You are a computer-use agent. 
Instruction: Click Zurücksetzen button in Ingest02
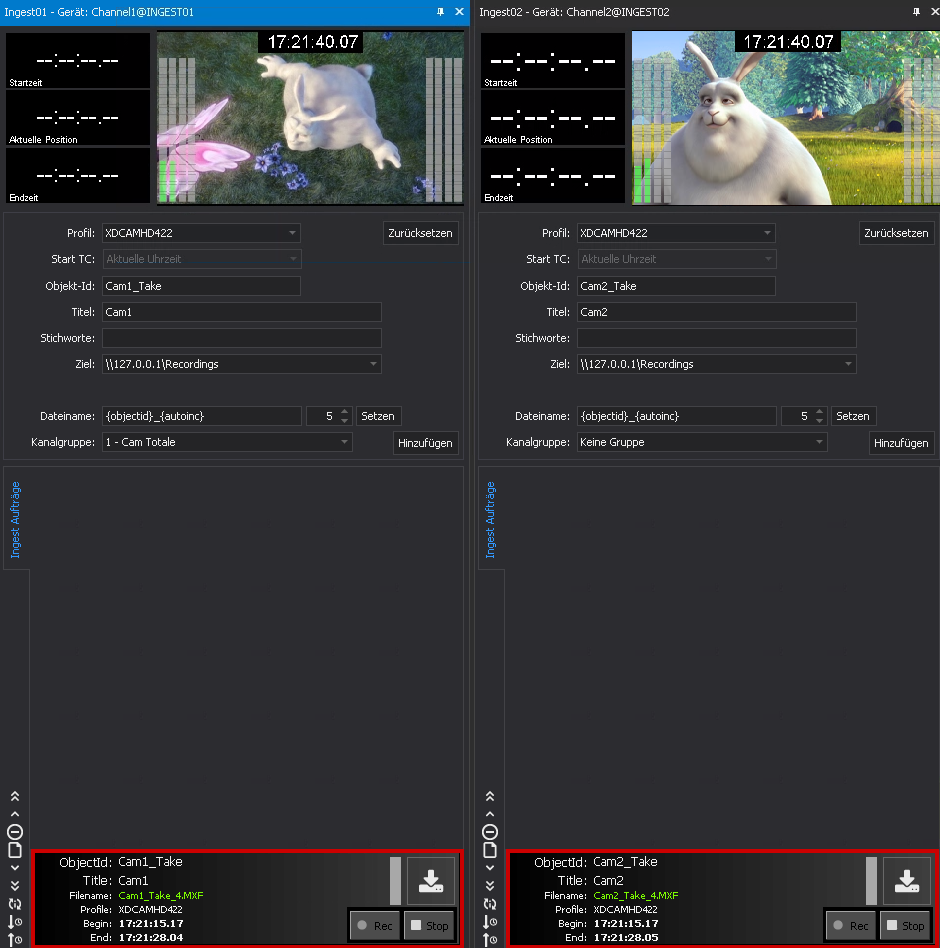click(896, 233)
